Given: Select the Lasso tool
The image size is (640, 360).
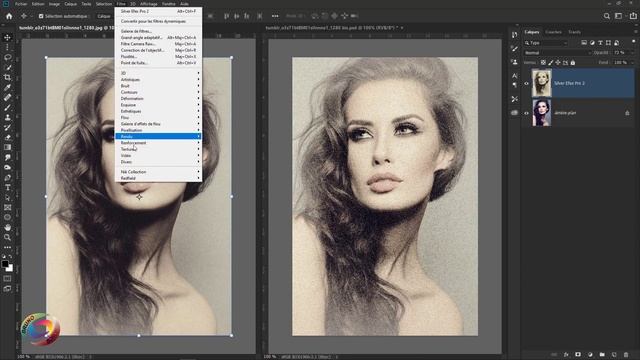Looking at the screenshot, I should point(7,57).
